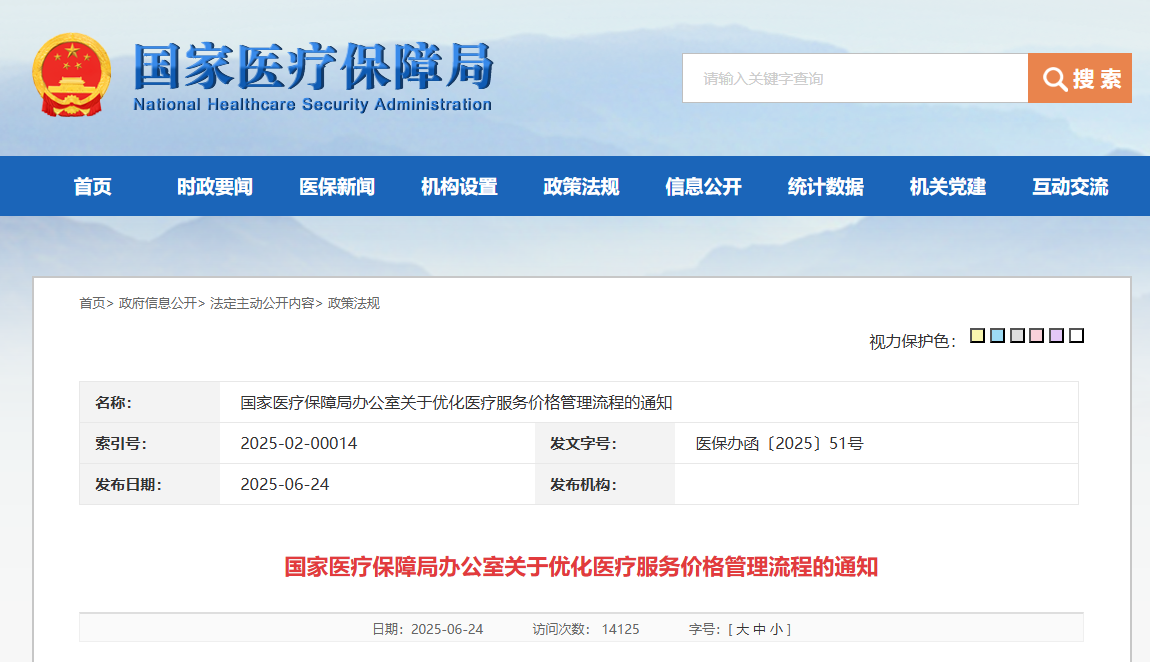Choose the white eye-protection color swatch
Screen dimensions: 1150x662
coord(1076,336)
